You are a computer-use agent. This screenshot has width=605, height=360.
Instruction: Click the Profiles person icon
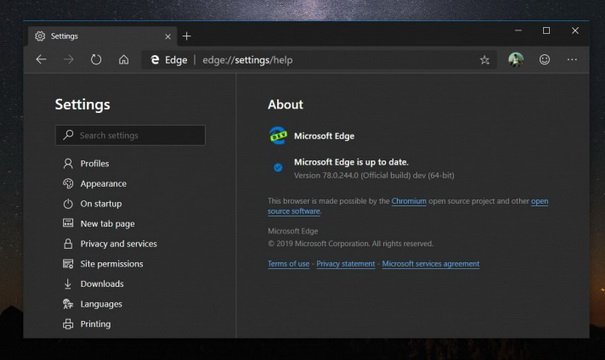click(68, 164)
